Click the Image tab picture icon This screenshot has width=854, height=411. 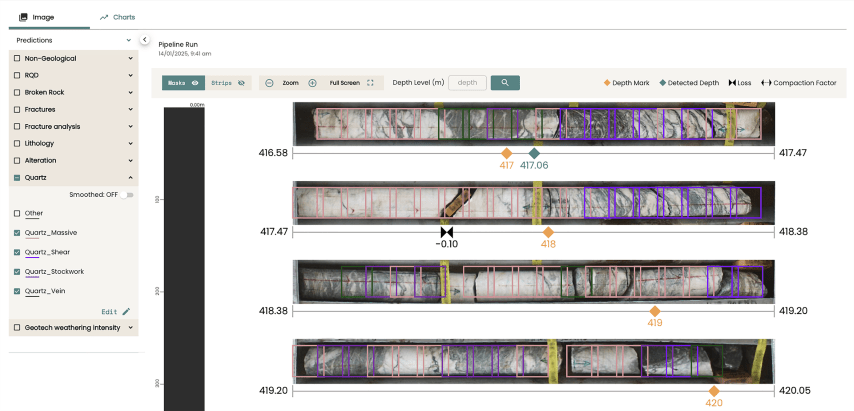pos(23,17)
